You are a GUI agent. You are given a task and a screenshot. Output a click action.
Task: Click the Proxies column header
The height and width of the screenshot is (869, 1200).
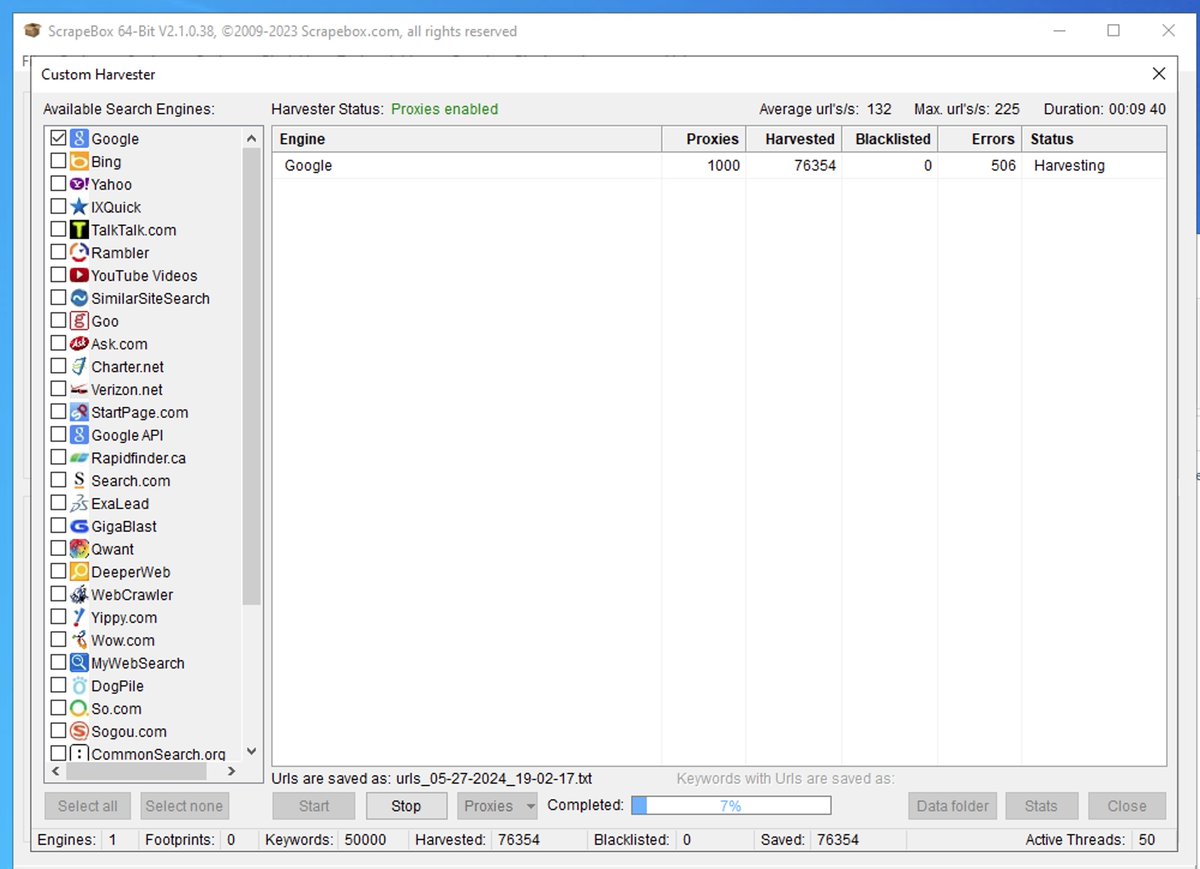pos(703,139)
